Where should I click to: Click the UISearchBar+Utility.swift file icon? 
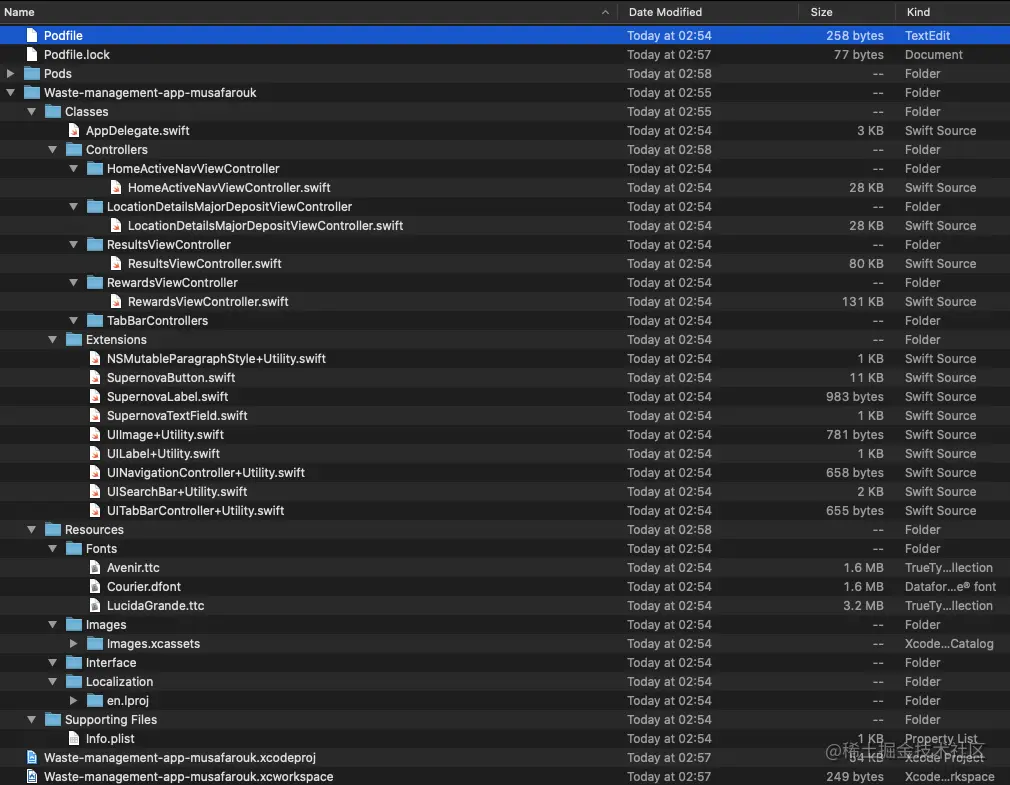pyautogui.click(x=95, y=491)
